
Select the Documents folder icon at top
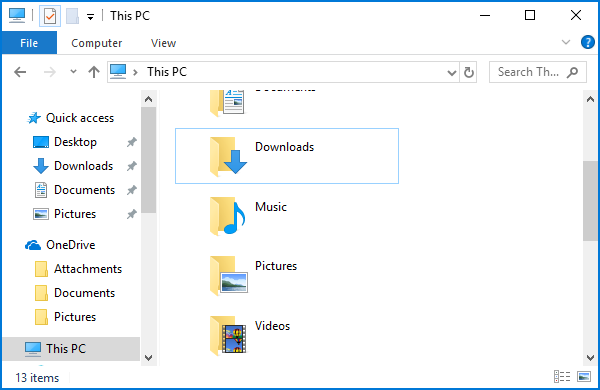(227, 103)
